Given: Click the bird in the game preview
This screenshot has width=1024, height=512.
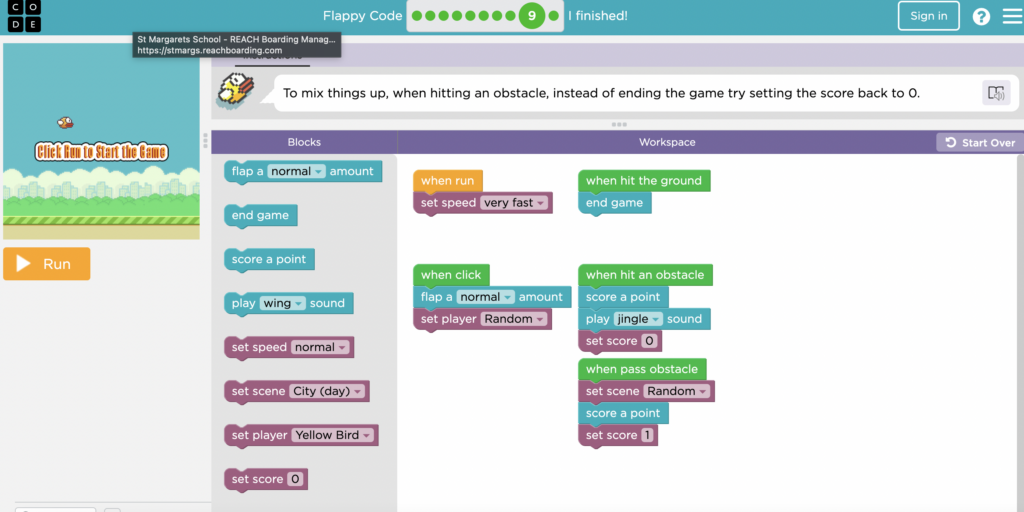Looking at the screenshot, I should click(65, 122).
